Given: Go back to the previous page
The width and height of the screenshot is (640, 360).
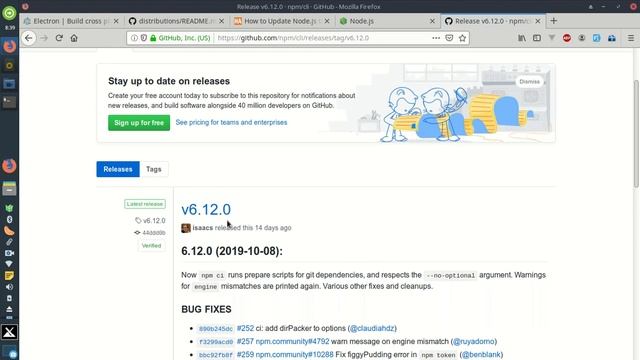Looking at the screenshot, I should [x=28, y=38].
